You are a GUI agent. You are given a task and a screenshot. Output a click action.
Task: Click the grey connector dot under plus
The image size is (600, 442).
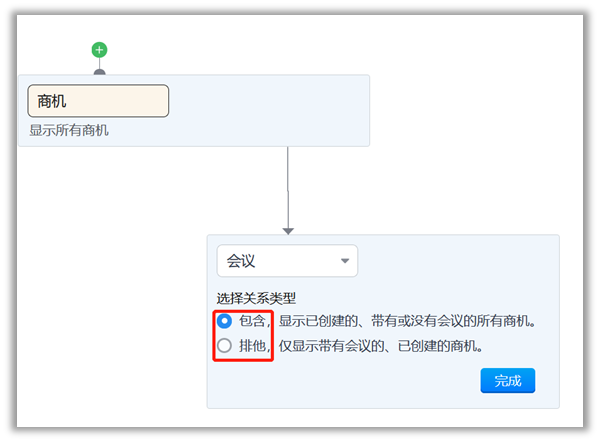point(99,72)
